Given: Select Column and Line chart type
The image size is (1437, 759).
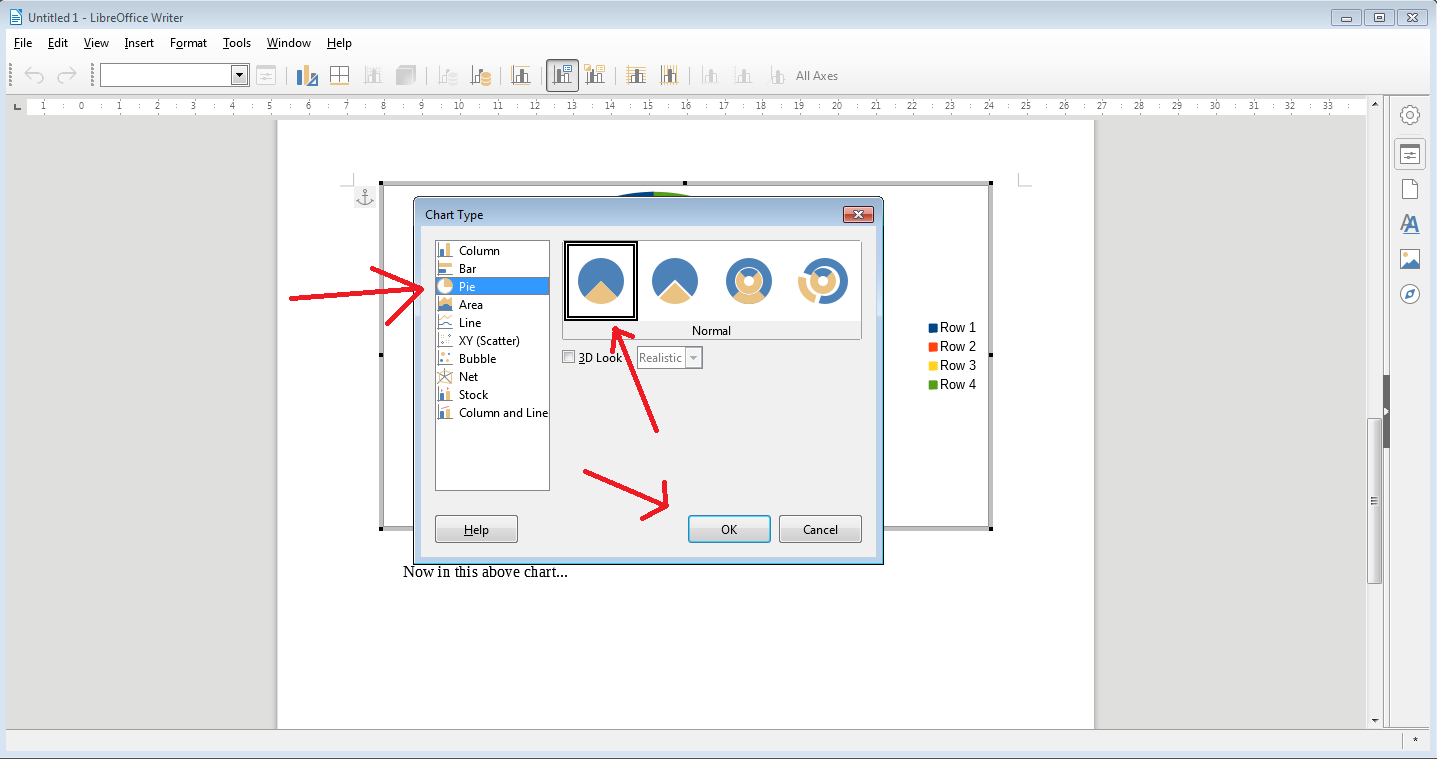Looking at the screenshot, I should tap(493, 413).
